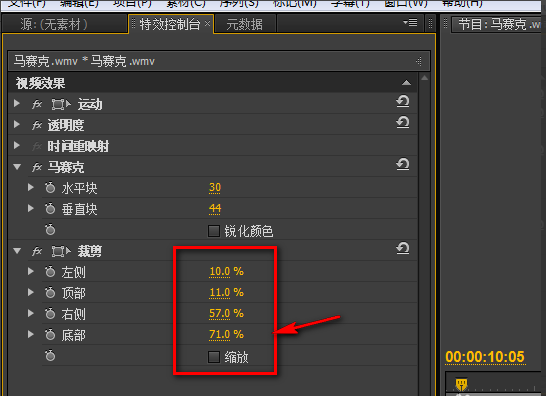
Task: Toggle stopwatch beside 缩放 checkbox
Action: [50, 356]
